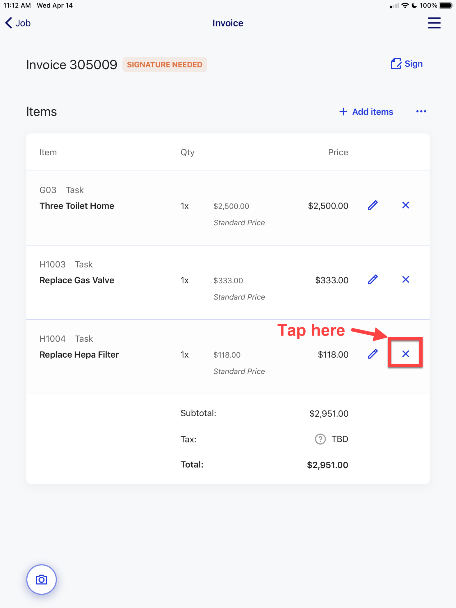Tap the battery icon in status bar
Viewport: 456px width, 608px height.
point(446,5)
